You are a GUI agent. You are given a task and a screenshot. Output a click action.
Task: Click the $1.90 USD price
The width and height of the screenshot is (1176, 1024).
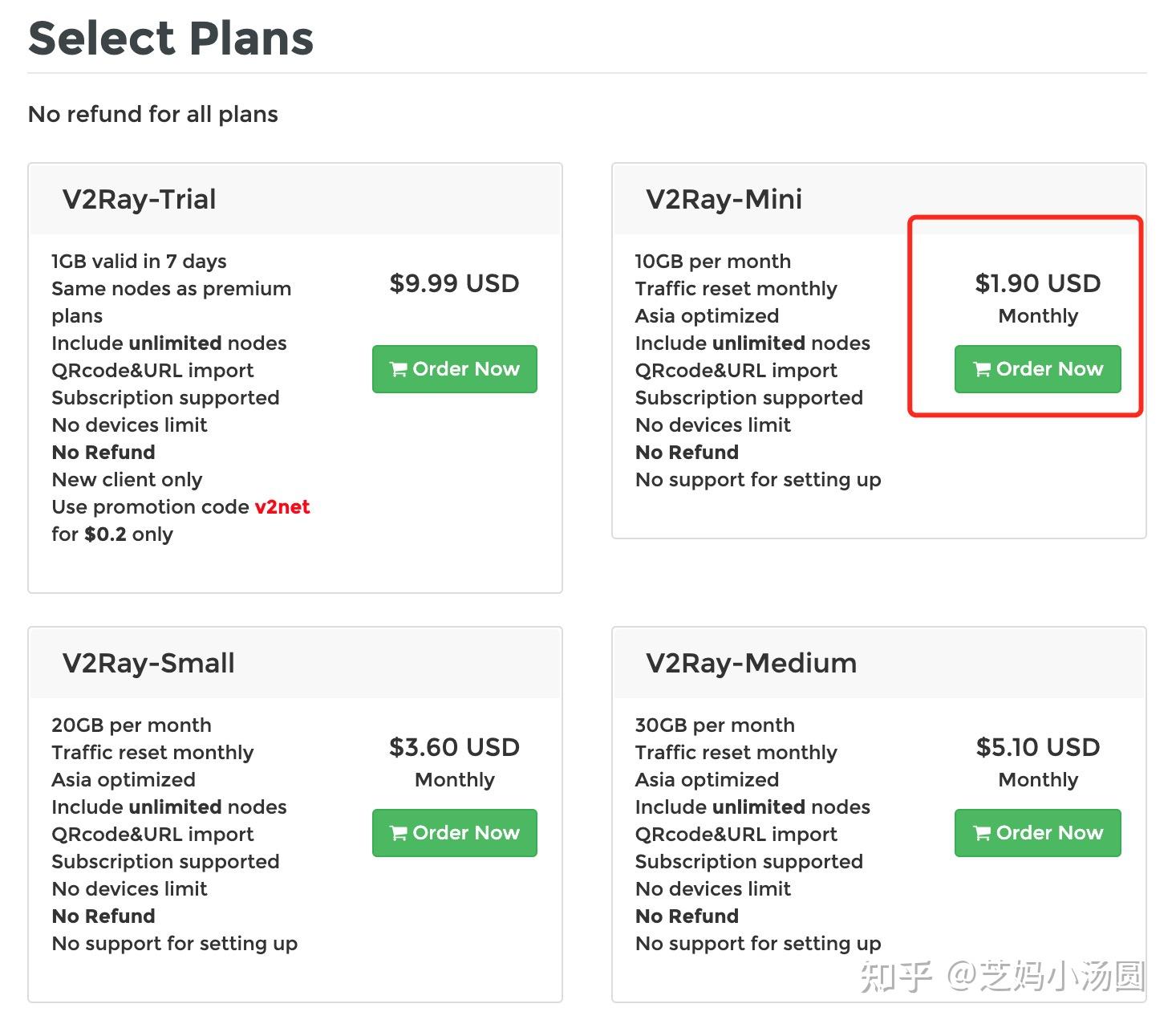coord(1037,283)
